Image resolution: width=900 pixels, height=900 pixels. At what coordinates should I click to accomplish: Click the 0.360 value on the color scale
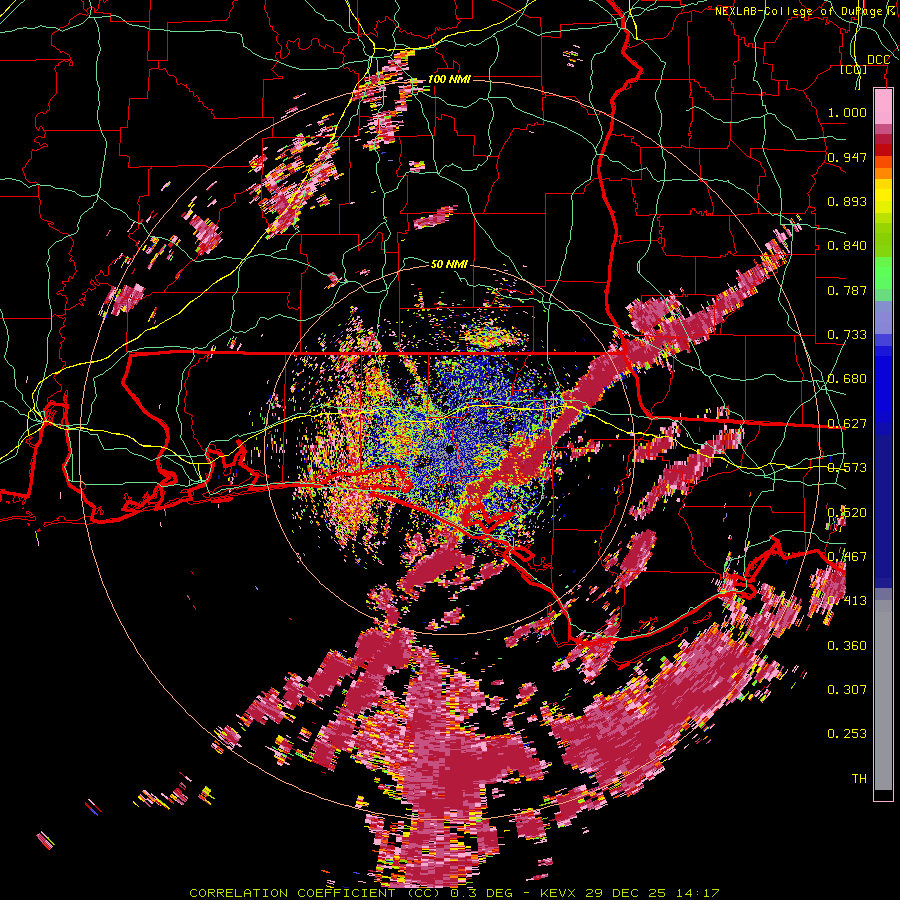[x=847, y=646]
